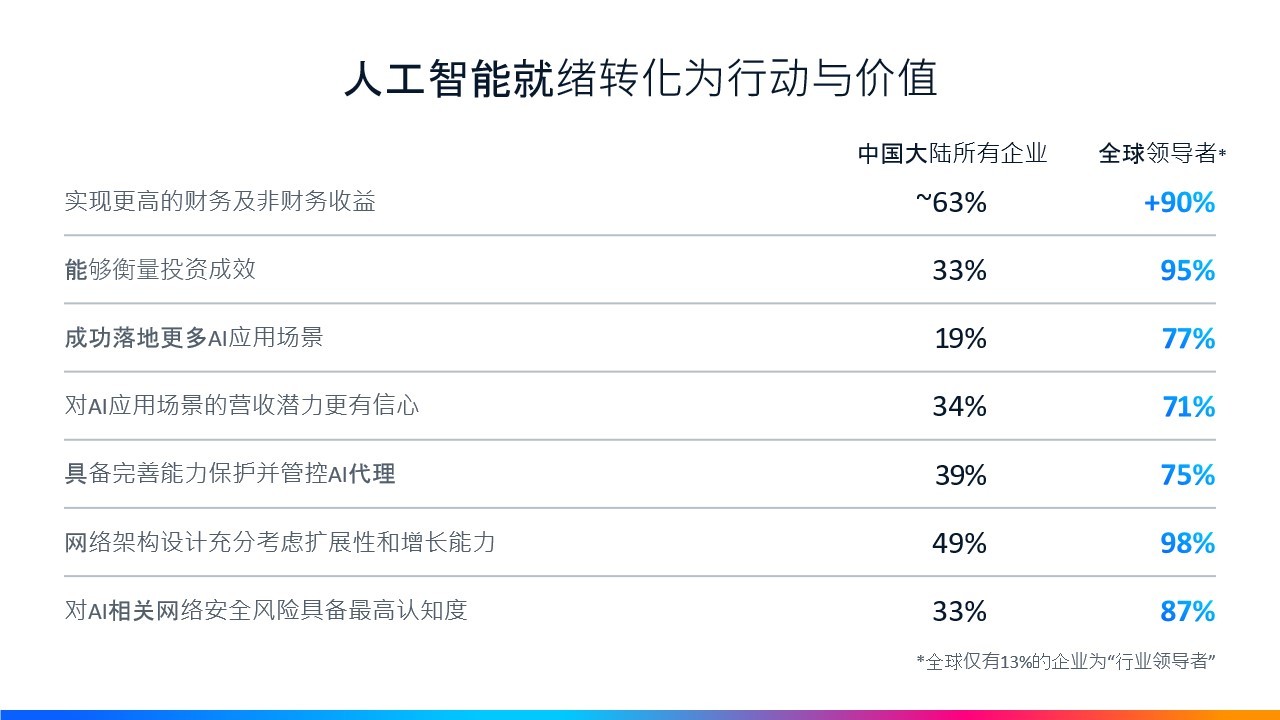Click the blue 77% value
This screenshot has height=720, width=1280.
coord(1188,338)
